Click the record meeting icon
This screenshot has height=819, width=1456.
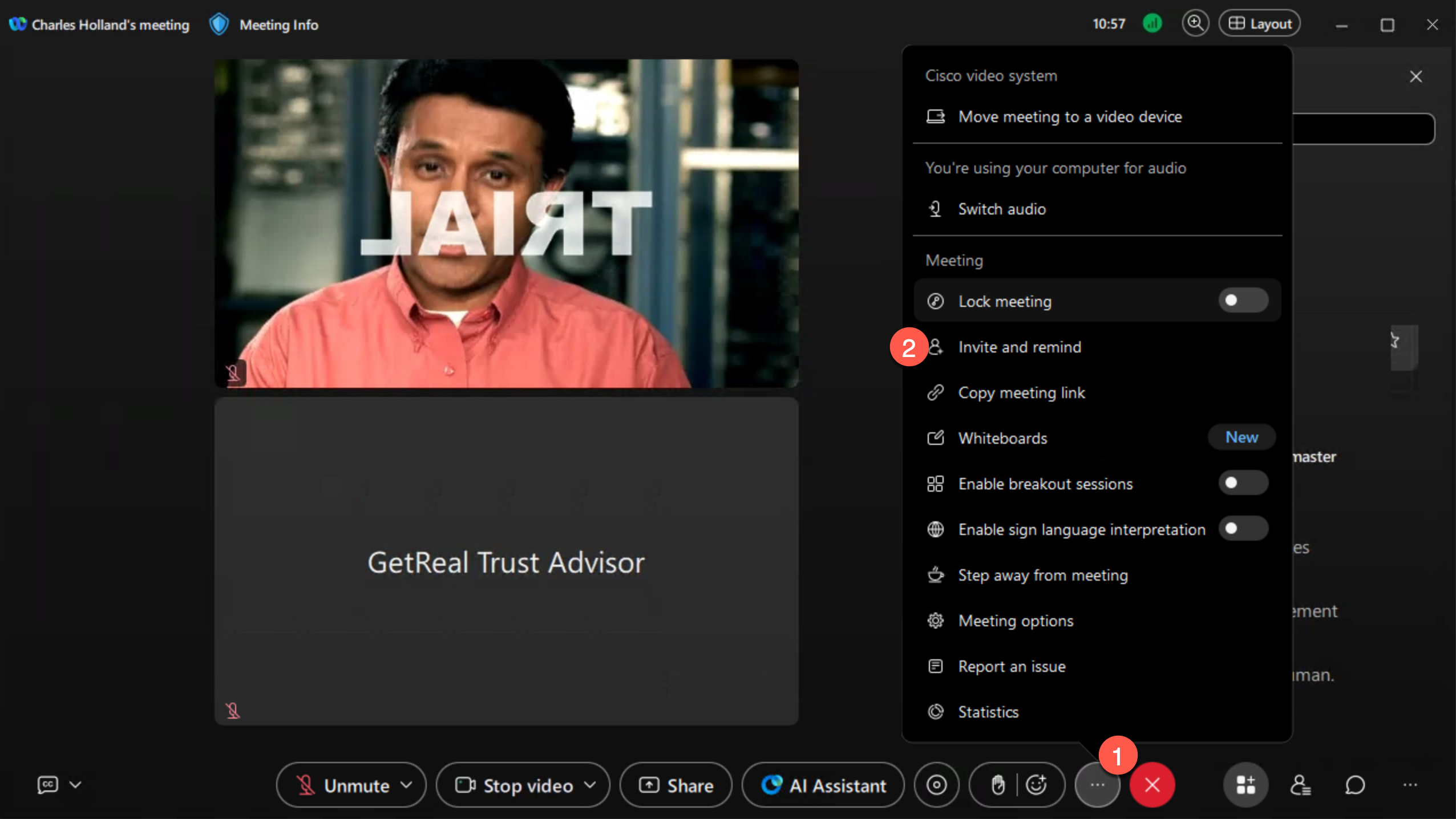point(936,785)
